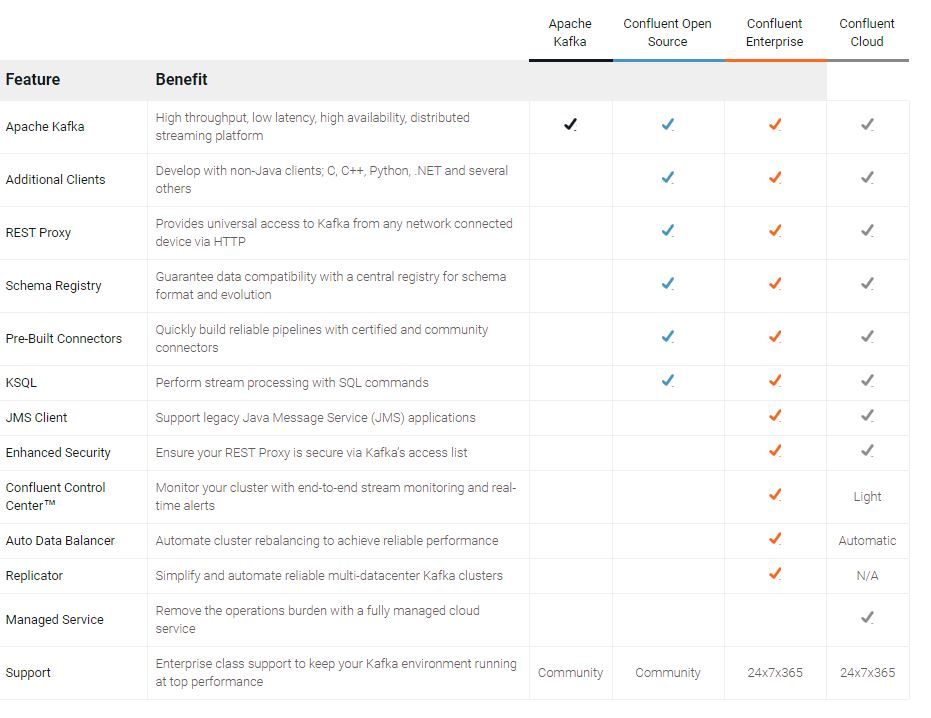Click blue checkmark for Pre-Built Connectors
The image size is (931, 718).
(x=667, y=337)
